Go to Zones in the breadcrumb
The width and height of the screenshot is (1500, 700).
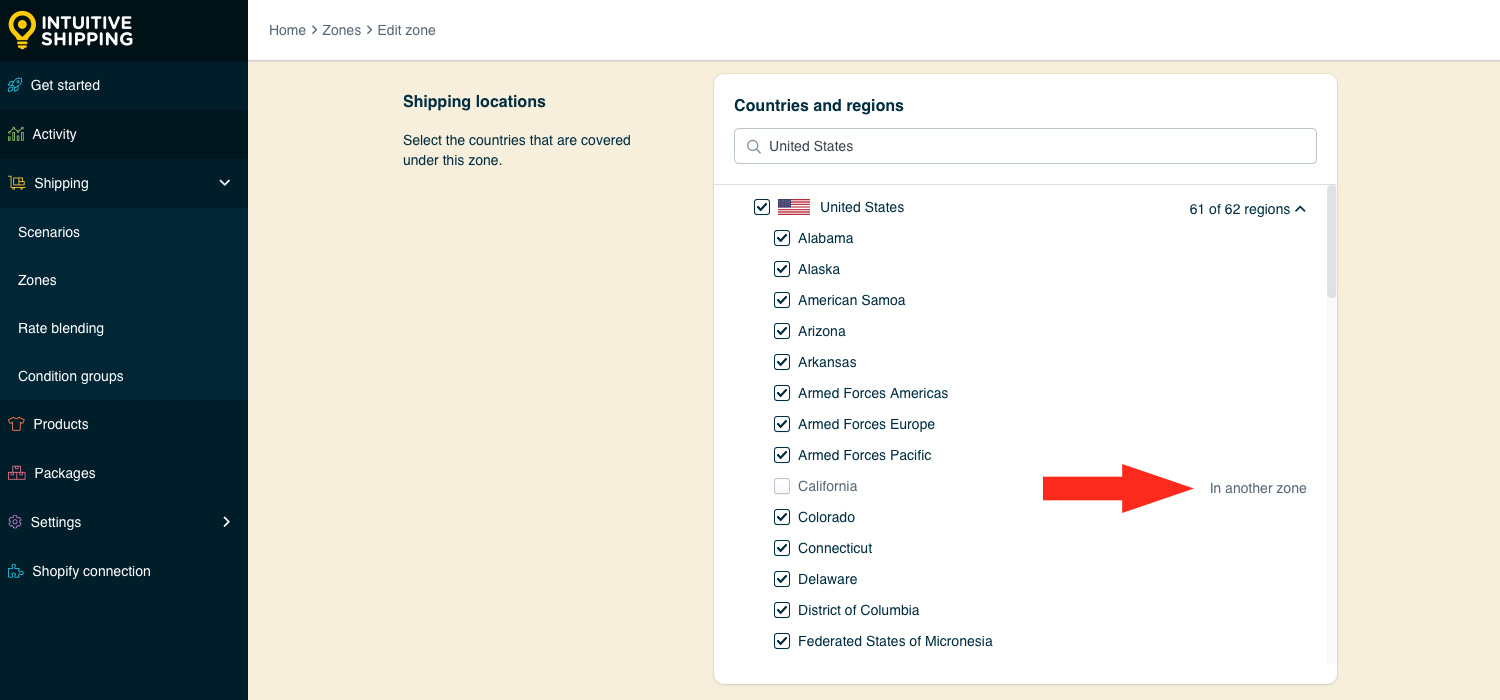pyautogui.click(x=341, y=30)
